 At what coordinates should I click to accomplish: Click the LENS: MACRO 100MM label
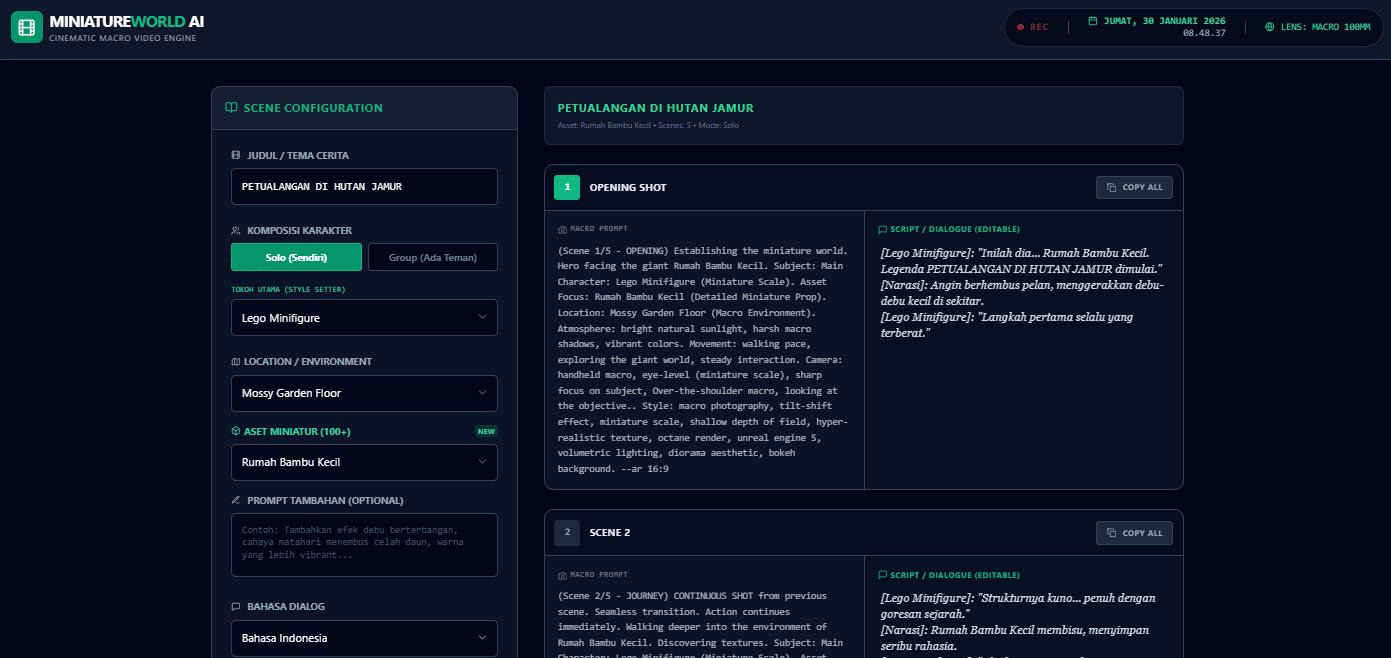pyautogui.click(x=1325, y=27)
